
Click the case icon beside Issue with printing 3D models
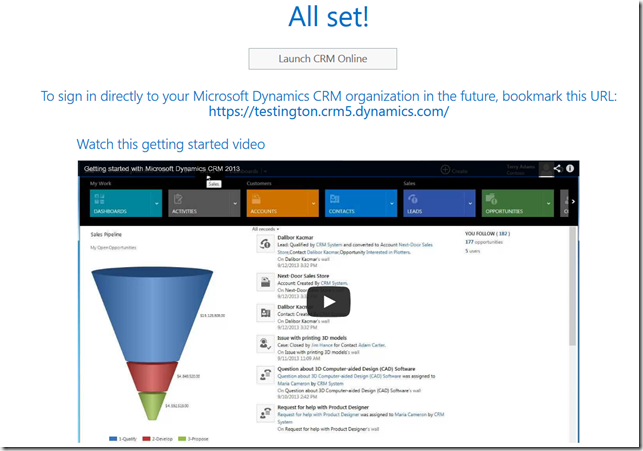click(265, 344)
